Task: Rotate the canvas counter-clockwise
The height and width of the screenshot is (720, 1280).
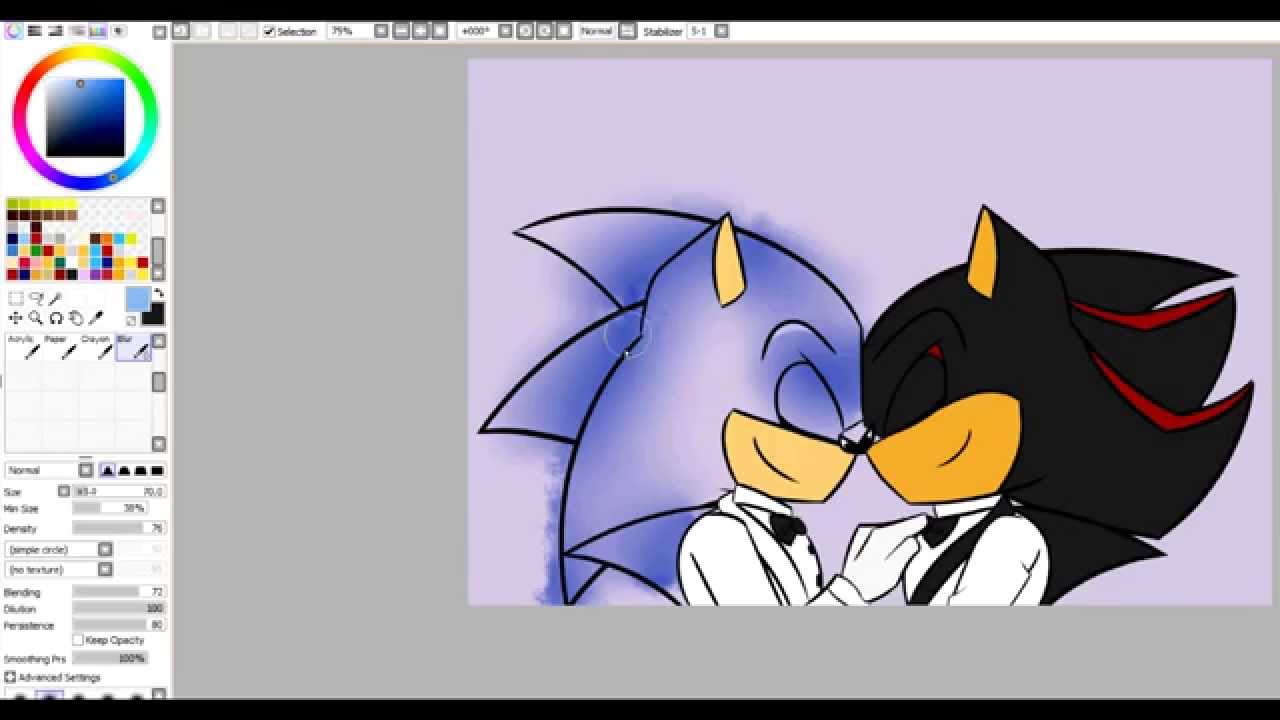Action: 525,31
